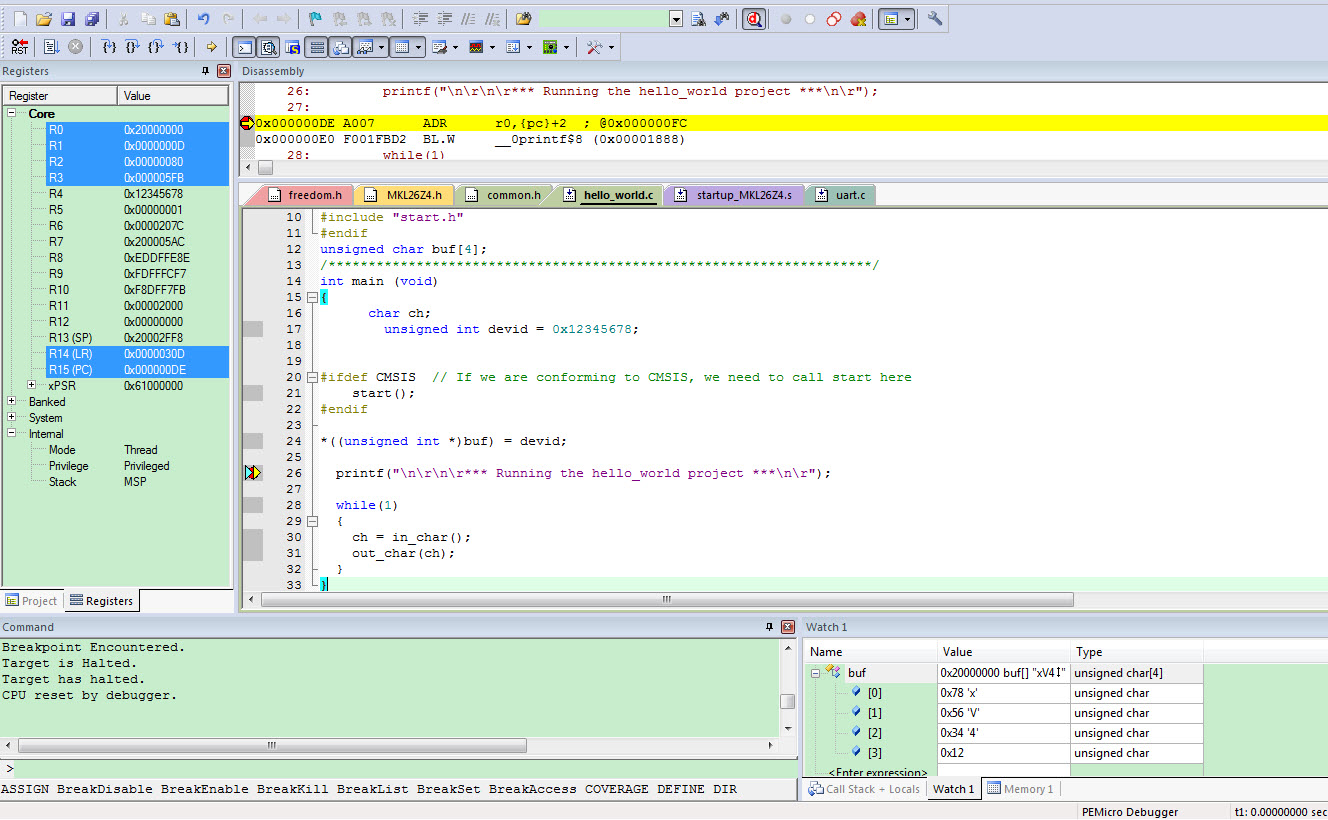Run the program with the Run icon
Image resolution: width=1328 pixels, height=820 pixels.
(x=51, y=47)
